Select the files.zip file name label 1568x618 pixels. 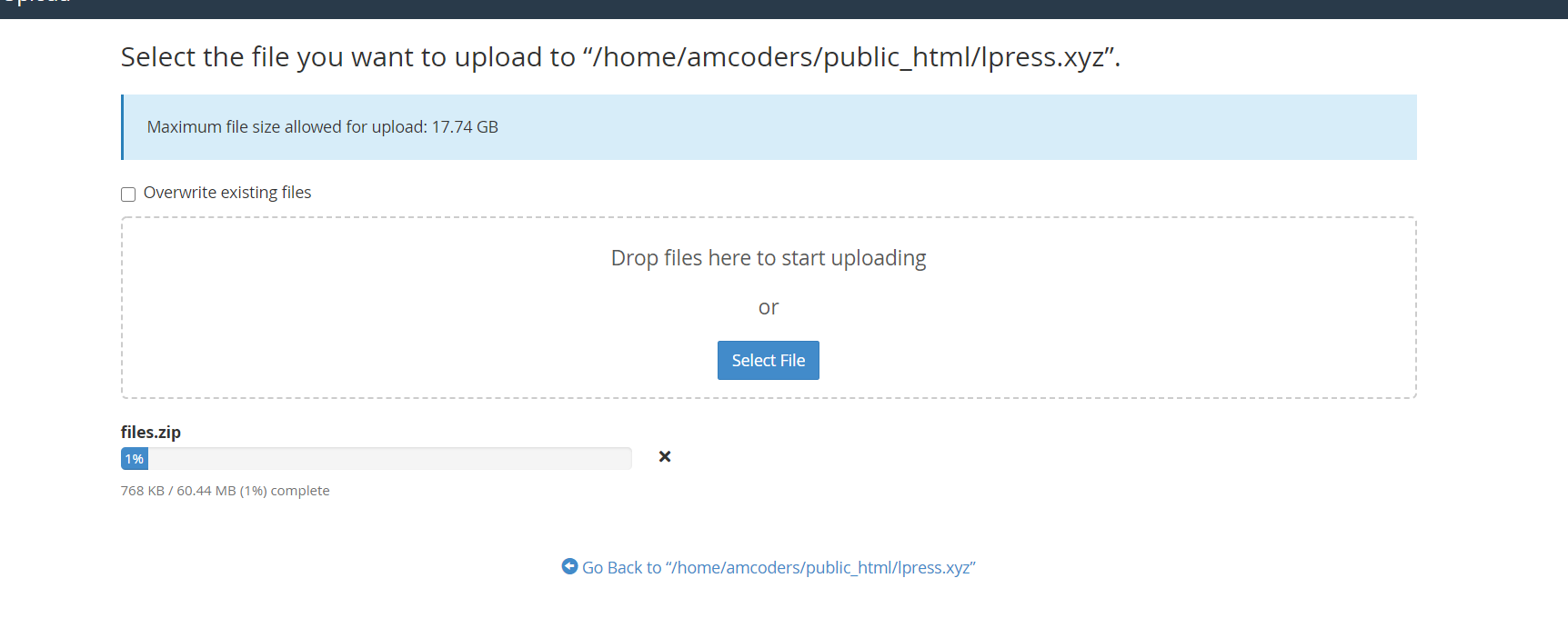(151, 433)
